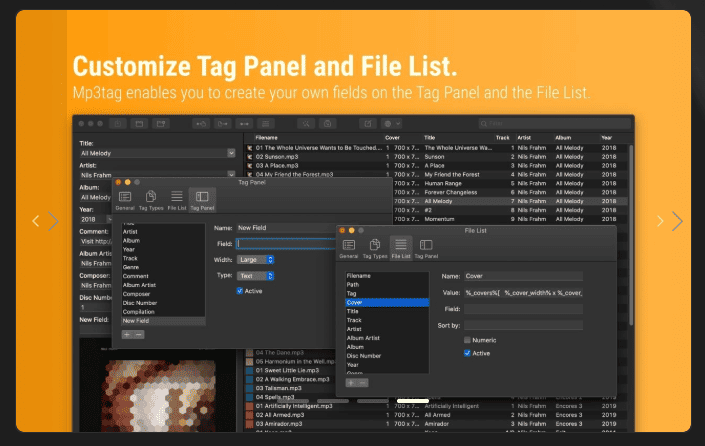705x446 pixels.
Task: Click the white left-pointing previous slide arrow
Action: (36, 221)
